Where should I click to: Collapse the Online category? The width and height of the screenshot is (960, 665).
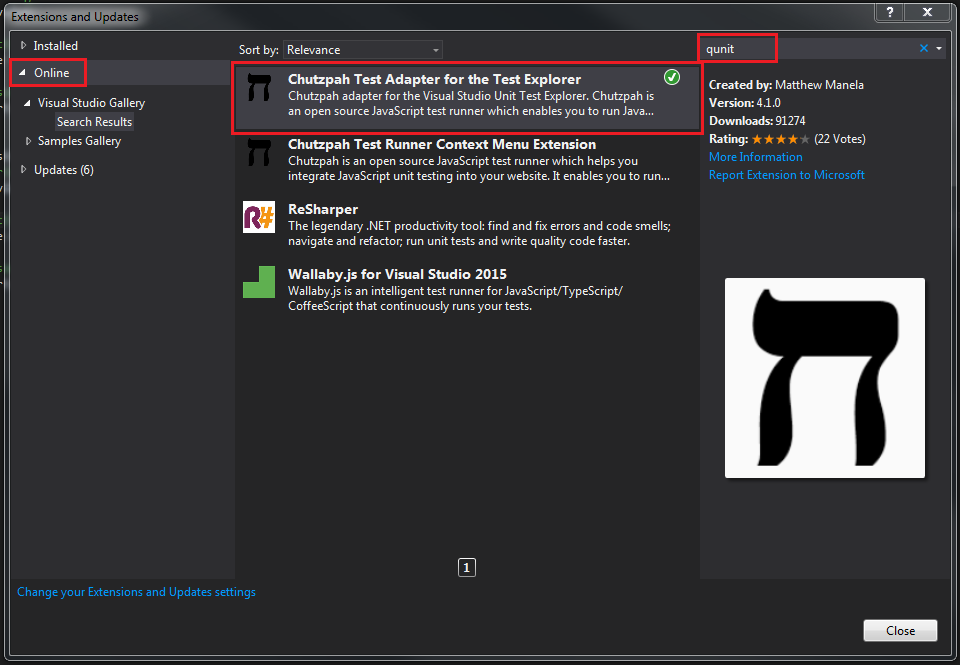pos(23,73)
